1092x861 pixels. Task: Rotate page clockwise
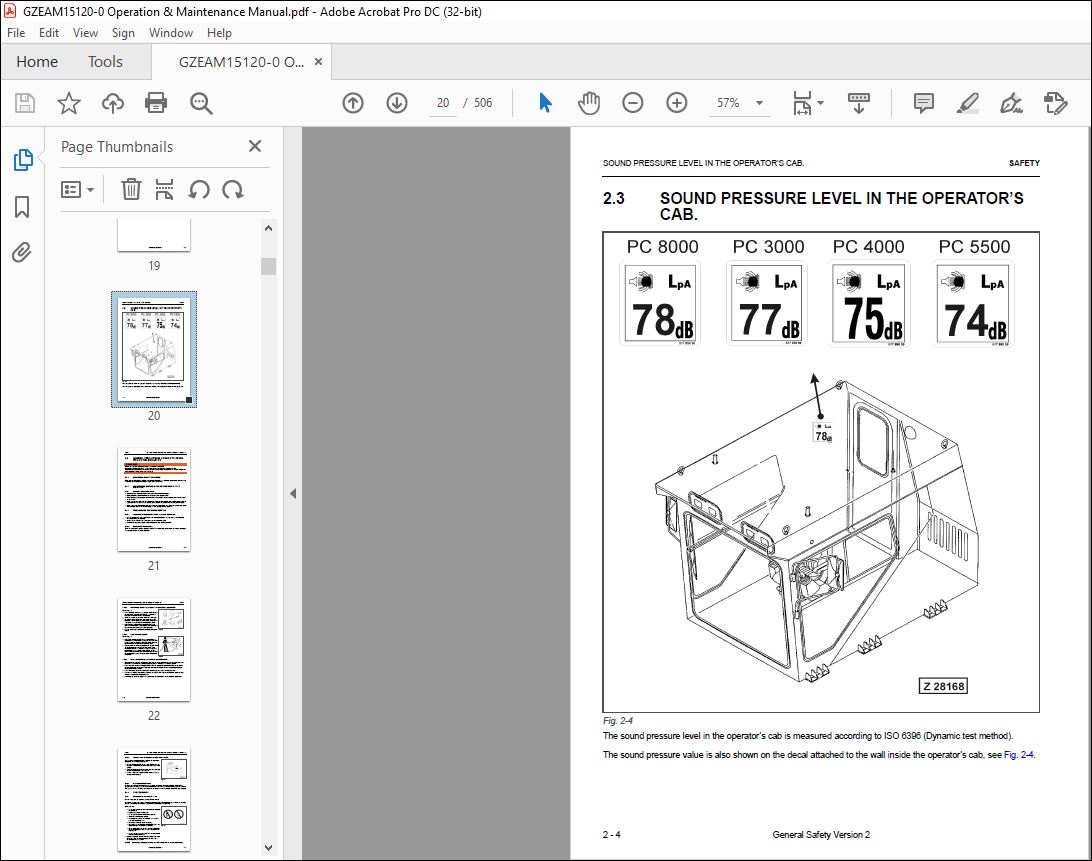click(233, 189)
